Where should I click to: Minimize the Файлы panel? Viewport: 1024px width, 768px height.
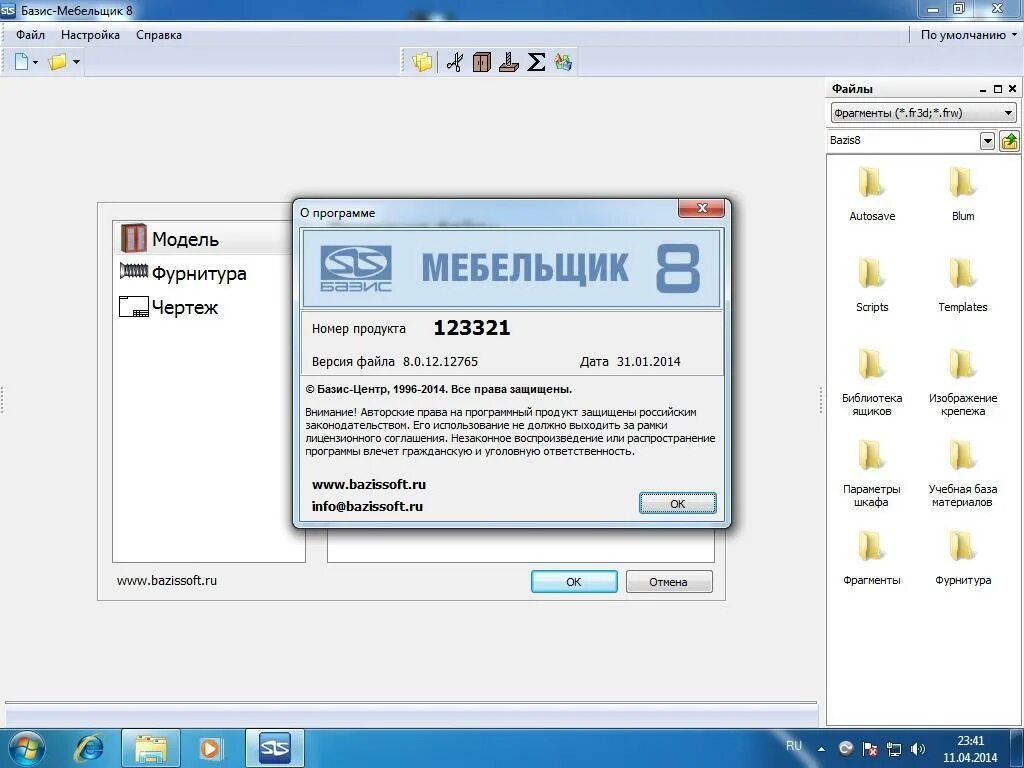pos(982,89)
